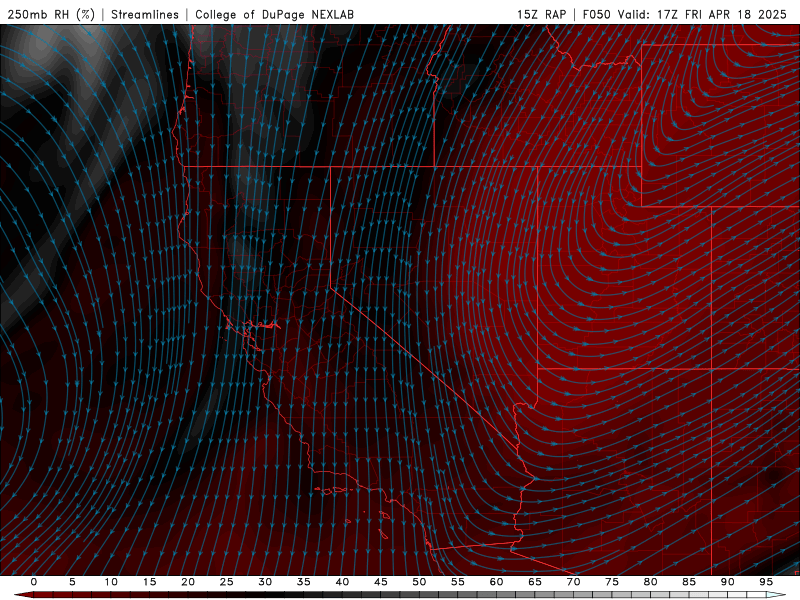Click the "55" color scale label
This screenshot has width=800, height=600.
pyautogui.click(x=458, y=582)
